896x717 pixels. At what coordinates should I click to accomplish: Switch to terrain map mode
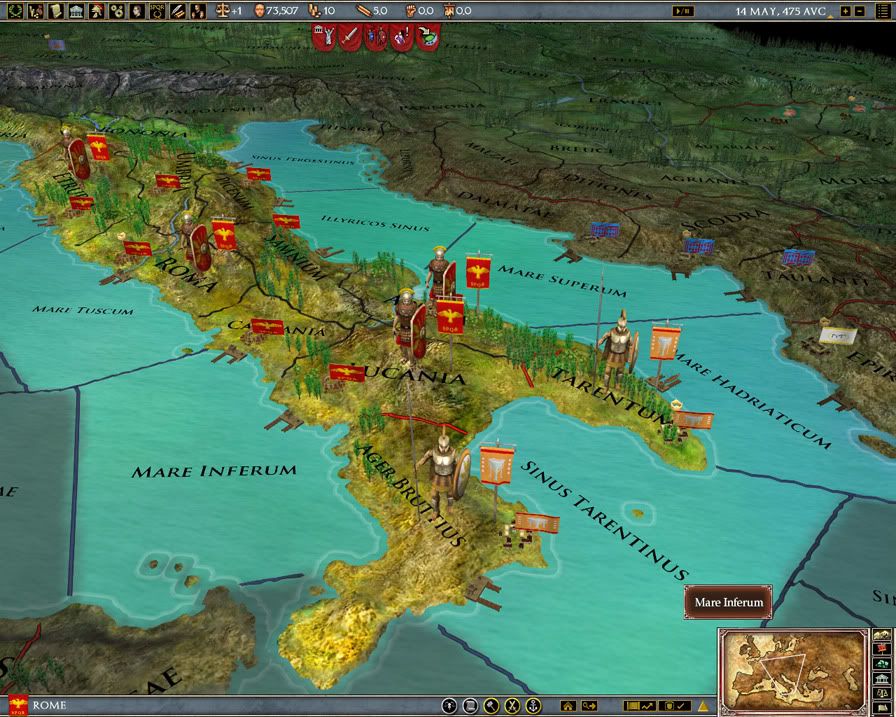(x=883, y=635)
